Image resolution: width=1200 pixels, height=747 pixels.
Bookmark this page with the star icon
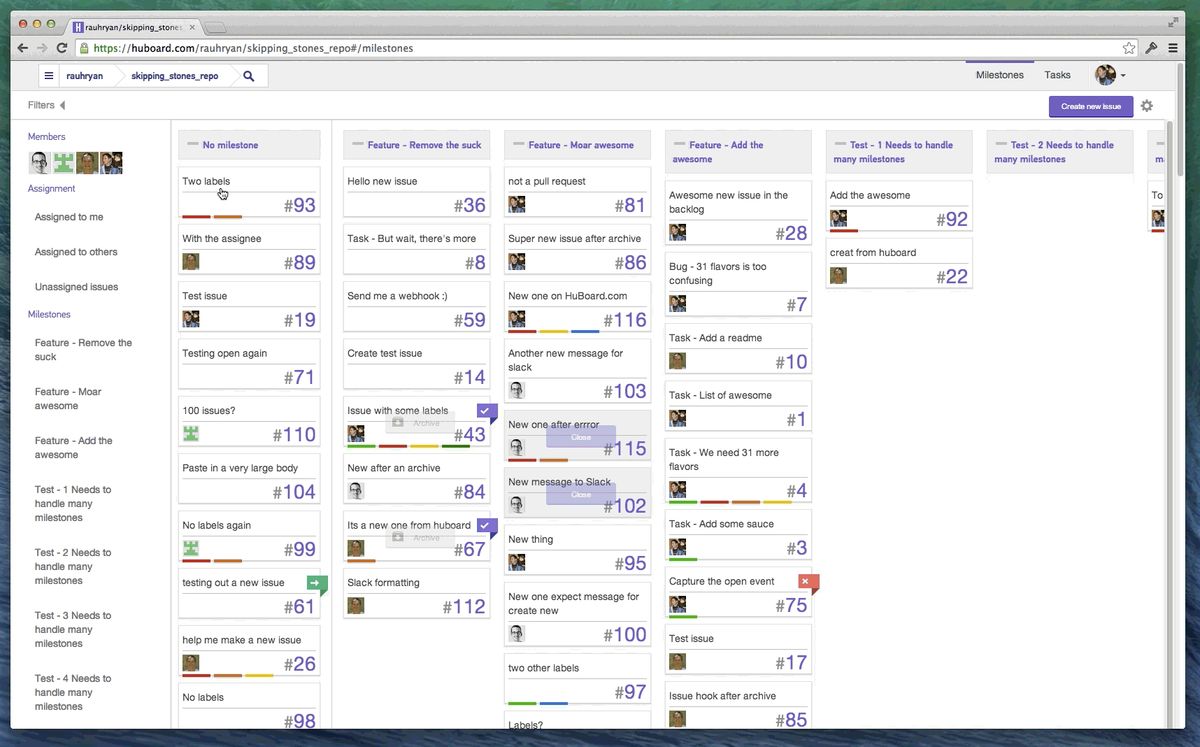pos(1129,48)
